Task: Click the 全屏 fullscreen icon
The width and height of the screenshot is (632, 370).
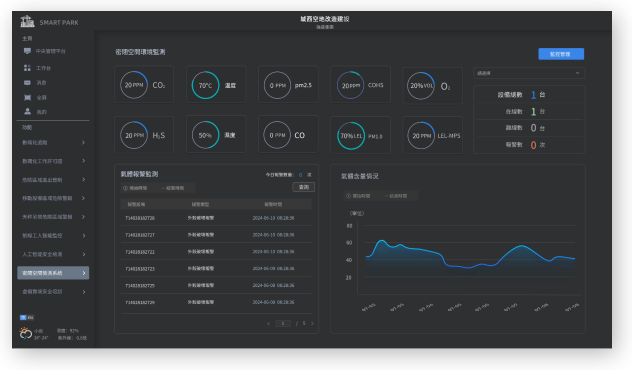Action: click(27, 97)
